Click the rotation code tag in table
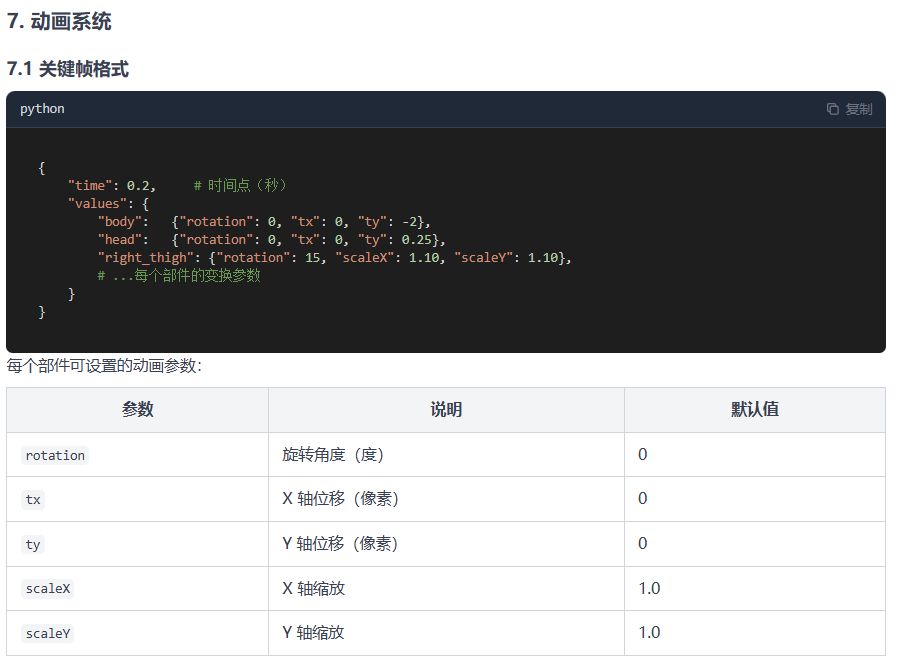902x664 pixels. pos(55,455)
